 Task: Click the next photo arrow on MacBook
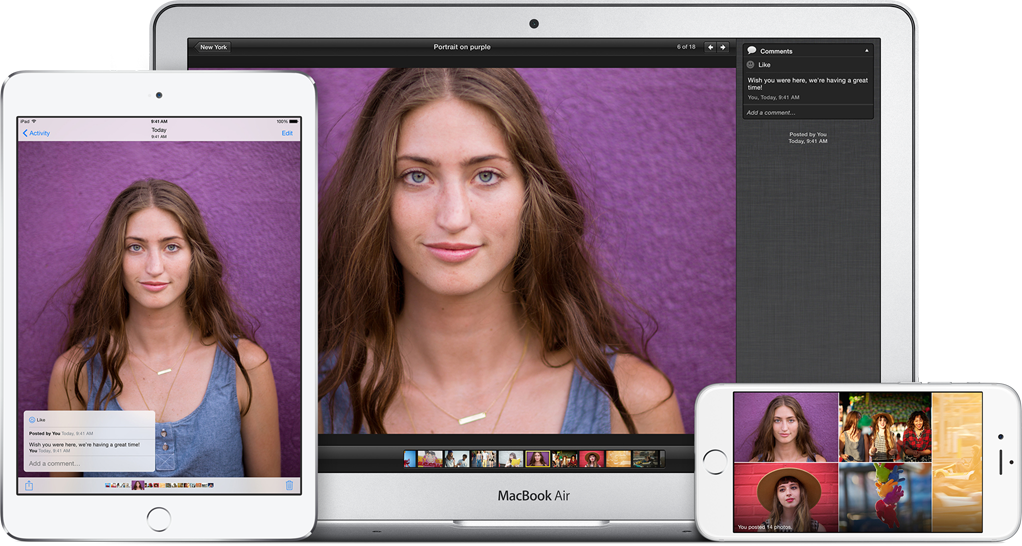[x=724, y=47]
